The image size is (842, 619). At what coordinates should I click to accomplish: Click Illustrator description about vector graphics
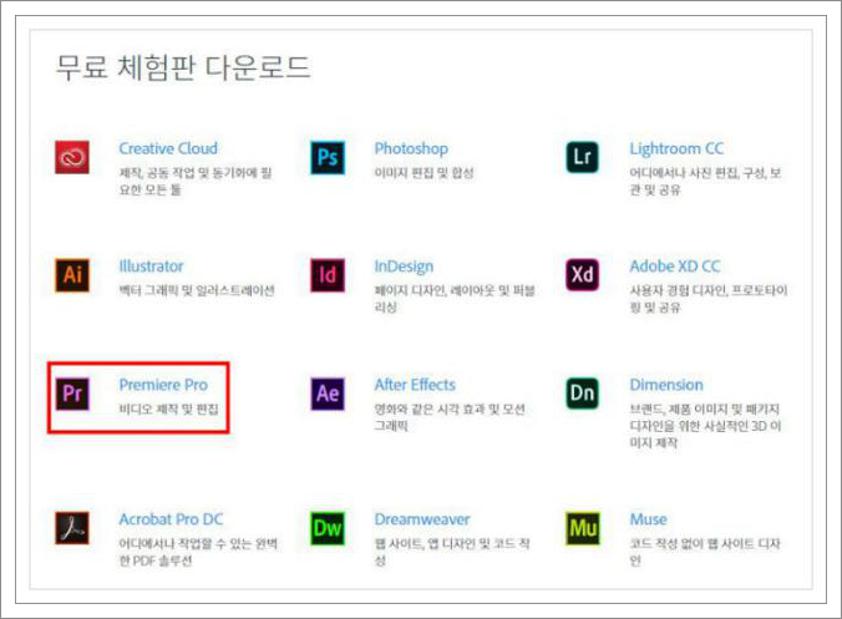point(197,290)
